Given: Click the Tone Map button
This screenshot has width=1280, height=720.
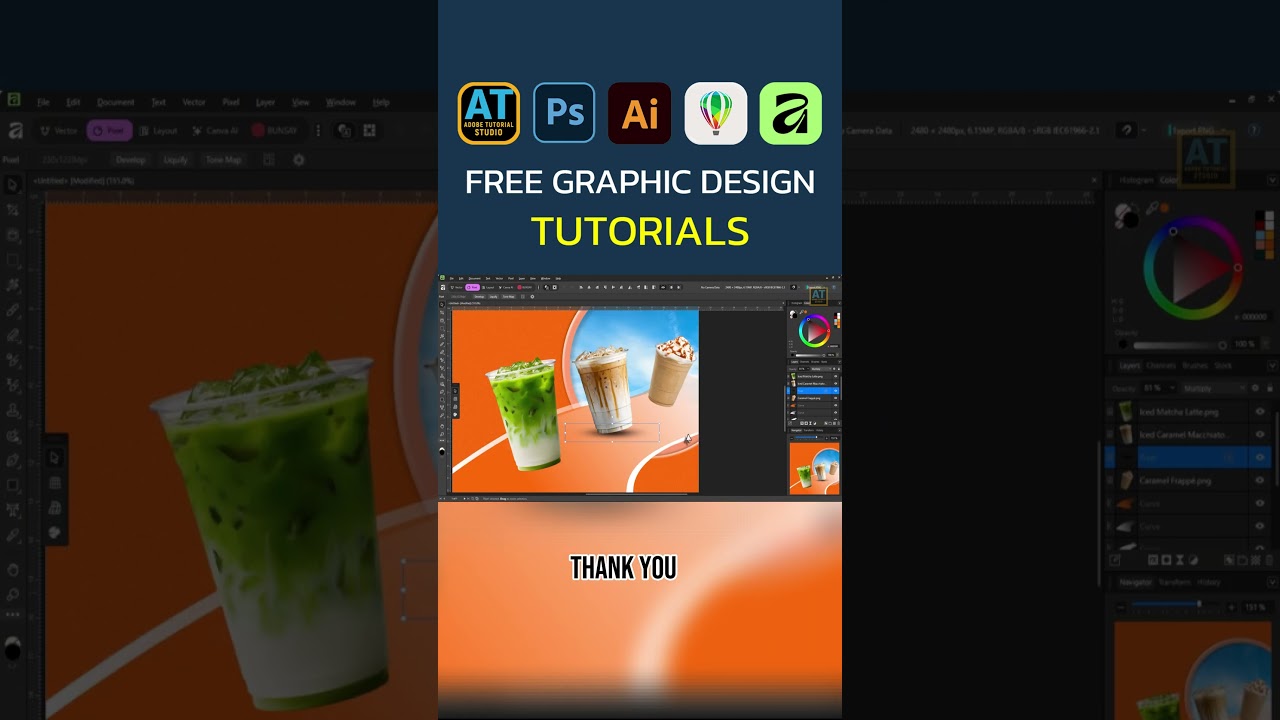Looking at the screenshot, I should pyautogui.click(x=223, y=160).
